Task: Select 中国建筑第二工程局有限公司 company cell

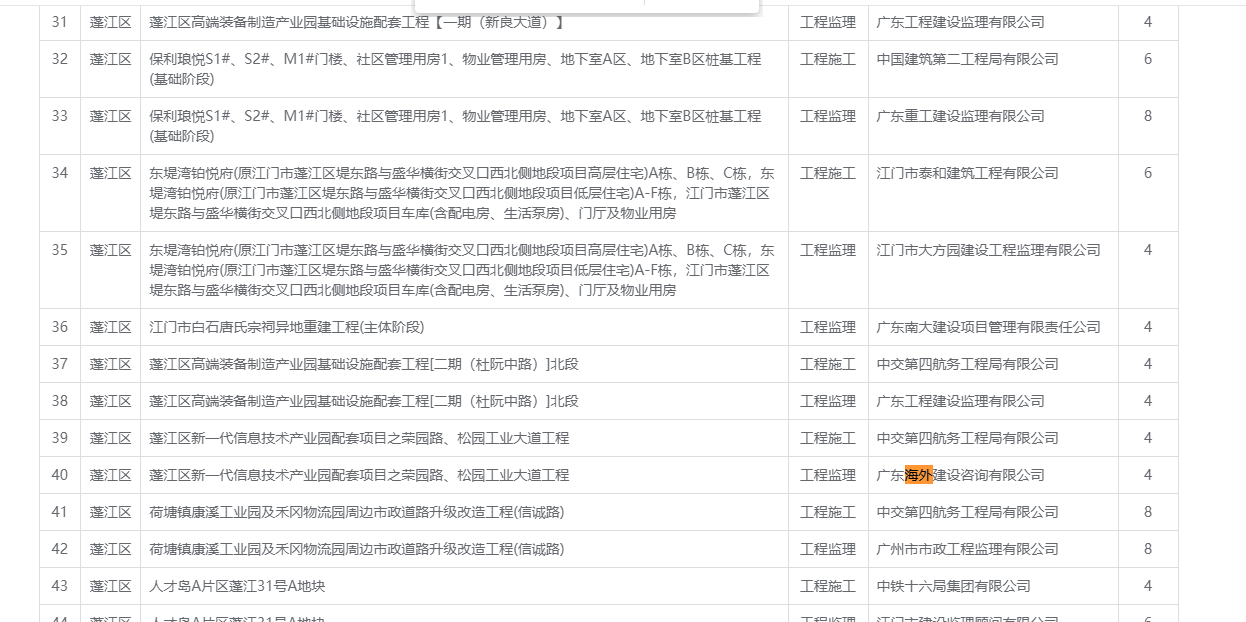Action: click(x=967, y=59)
